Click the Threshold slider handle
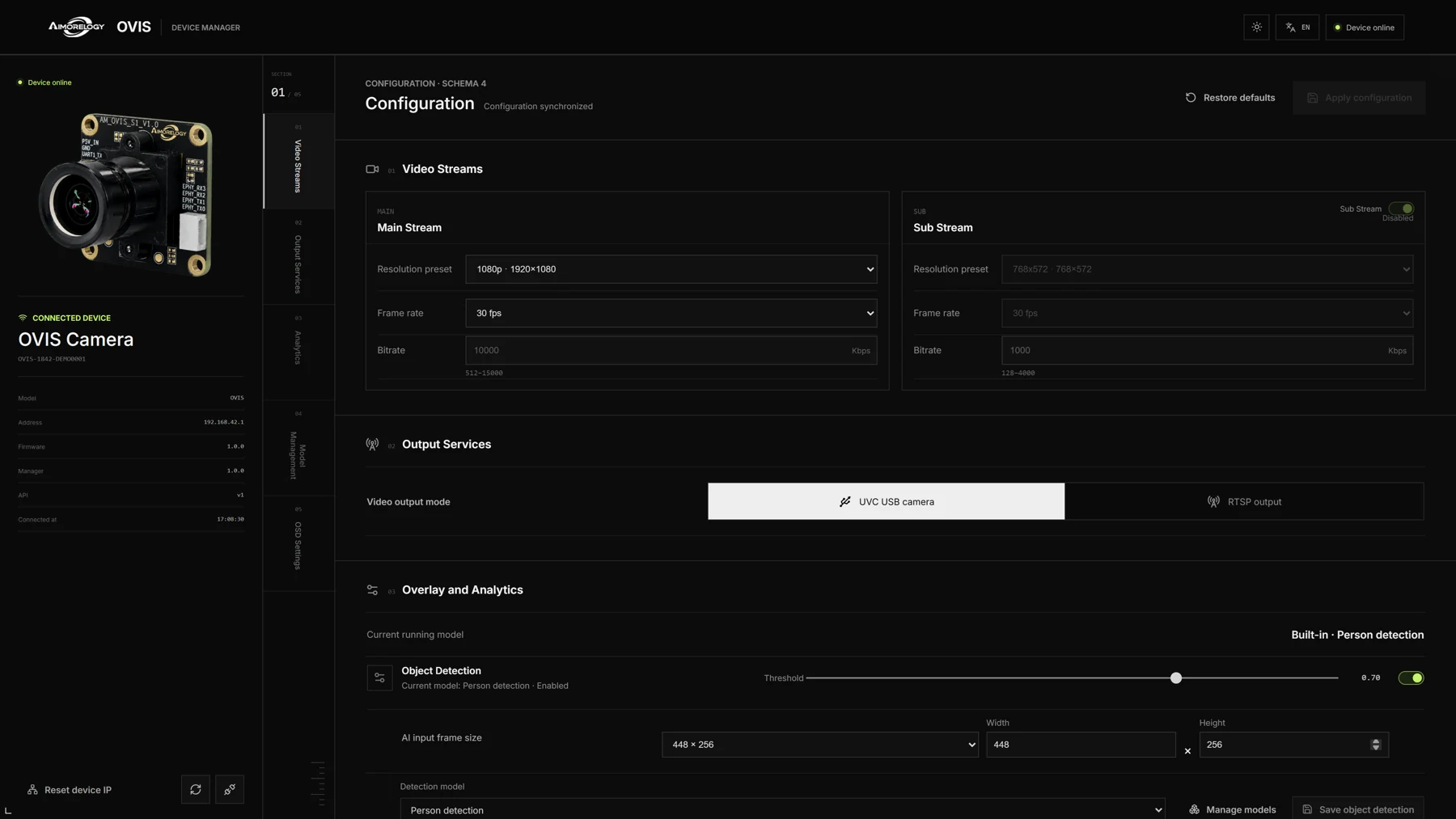Screen dimensions: 1456x819 coord(1176,678)
